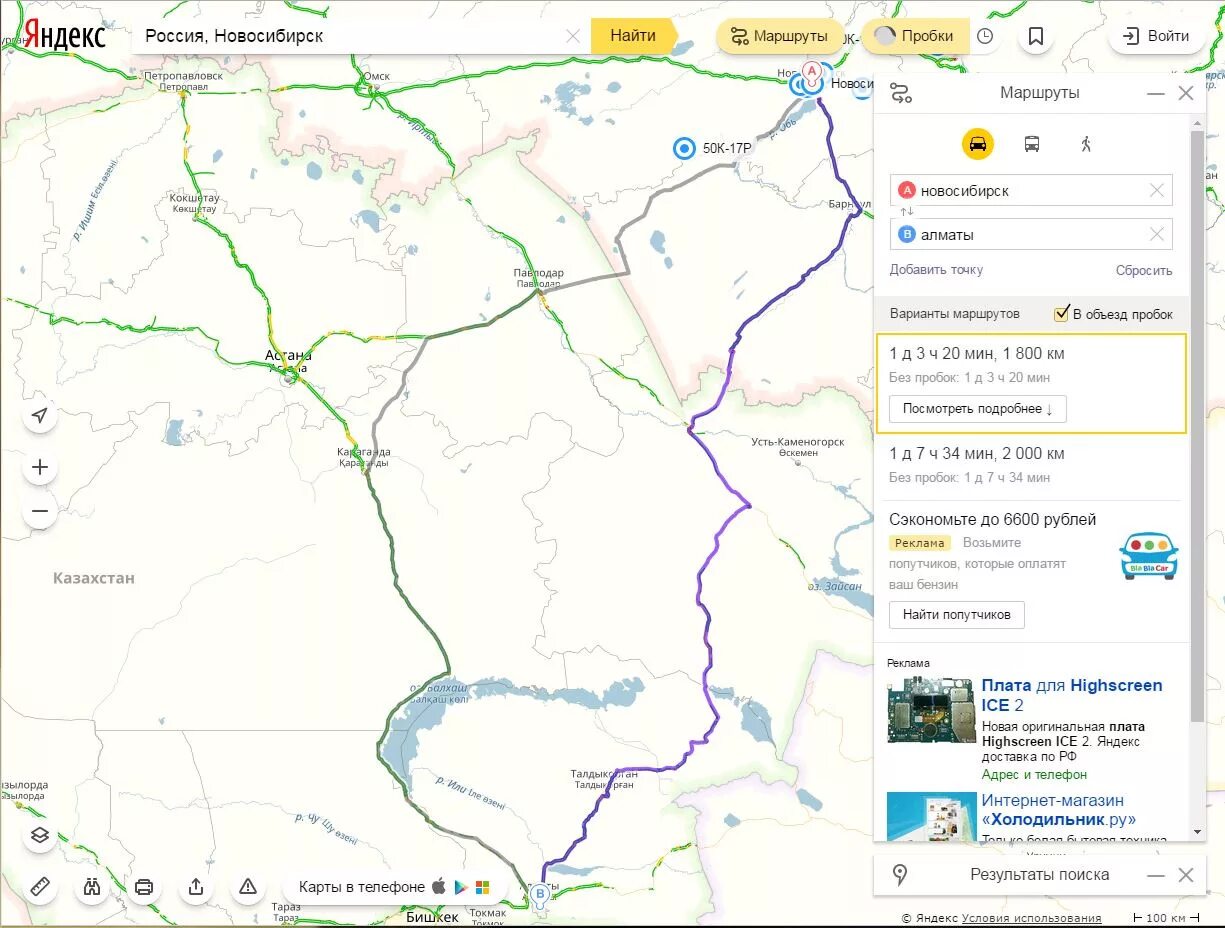Select car routing mode
The height and width of the screenshot is (928, 1225).
tap(978, 144)
